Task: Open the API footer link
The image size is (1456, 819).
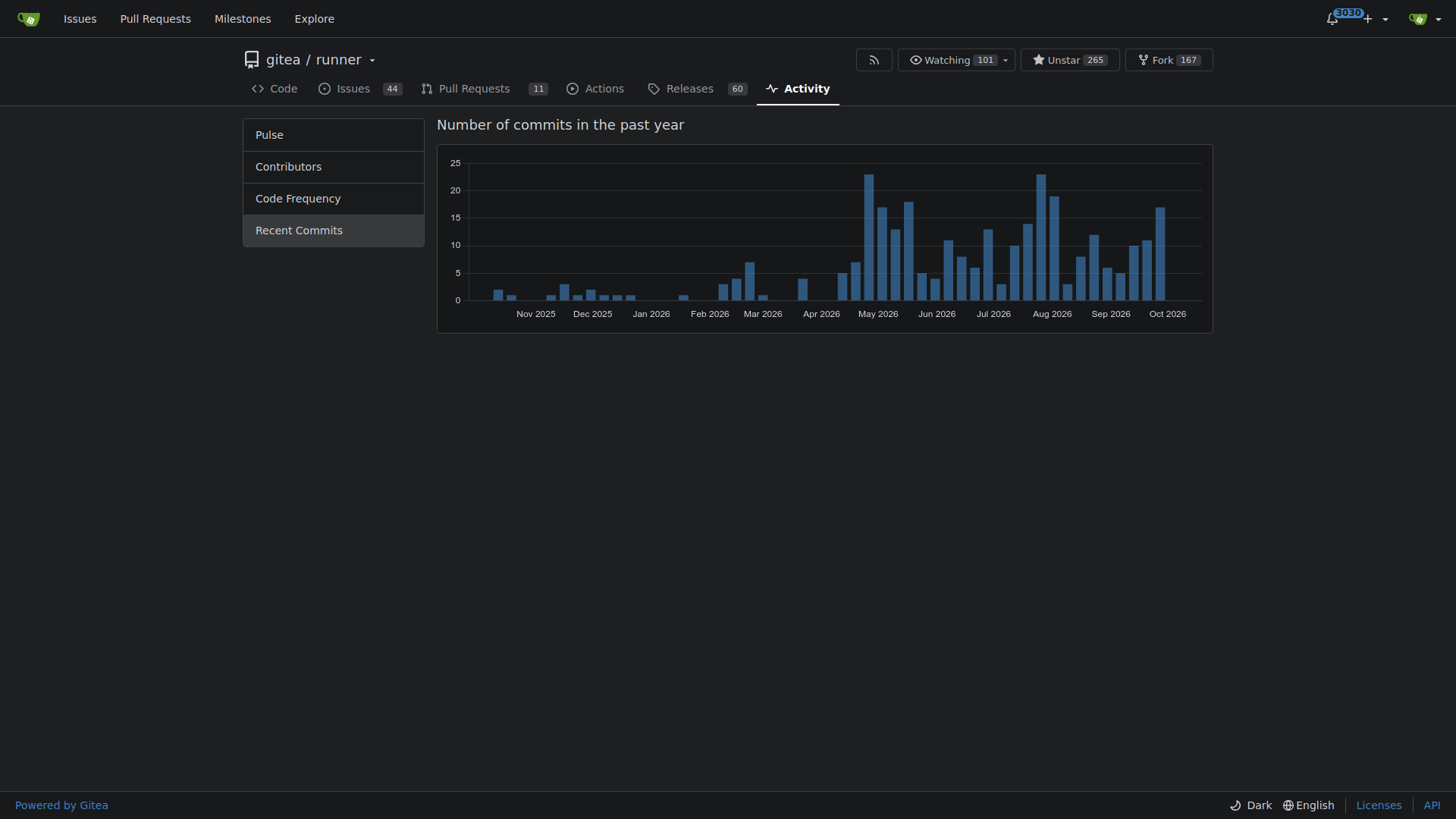Action: [1432, 805]
